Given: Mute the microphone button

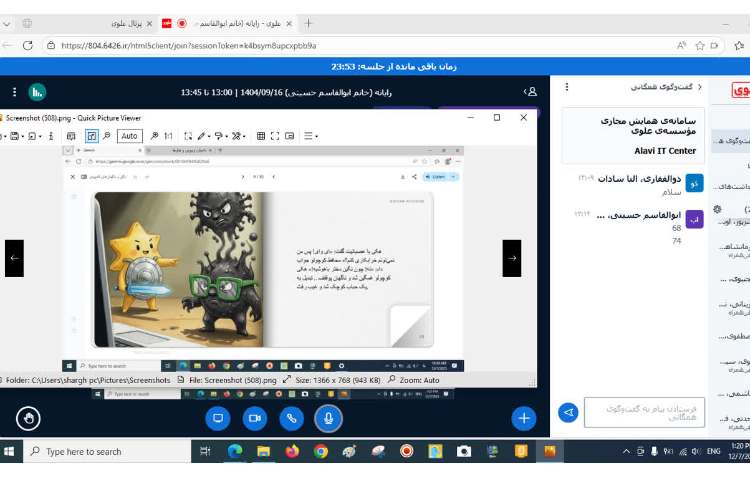Looking at the screenshot, I should [328, 418].
